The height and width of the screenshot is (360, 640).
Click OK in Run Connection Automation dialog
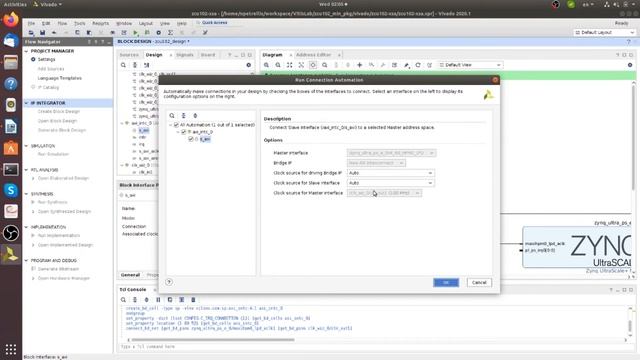[x=446, y=282]
